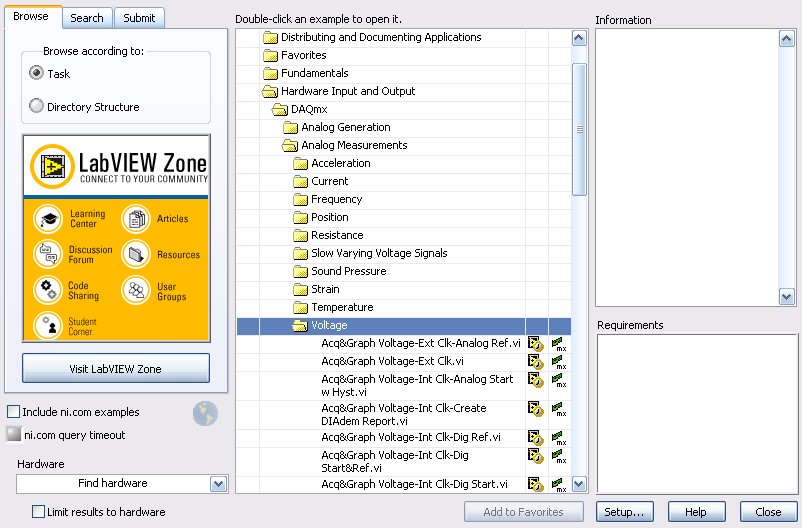Select the Directory Structure radio button
This screenshot has width=802, height=528.
coord(36,106)
